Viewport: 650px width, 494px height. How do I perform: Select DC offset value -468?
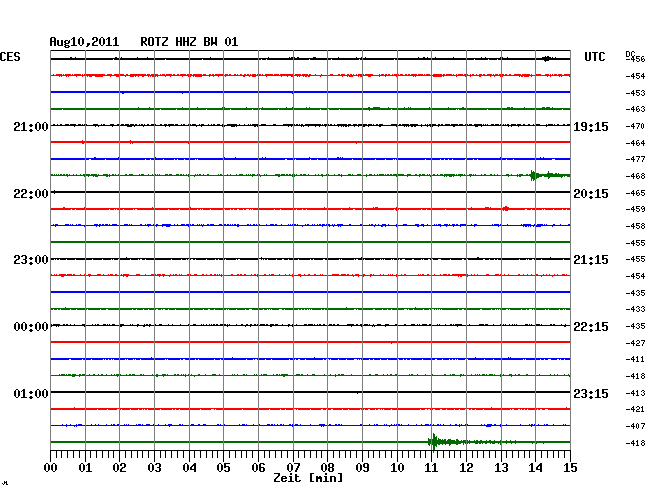pyautogui.click(x=635, y=177)
